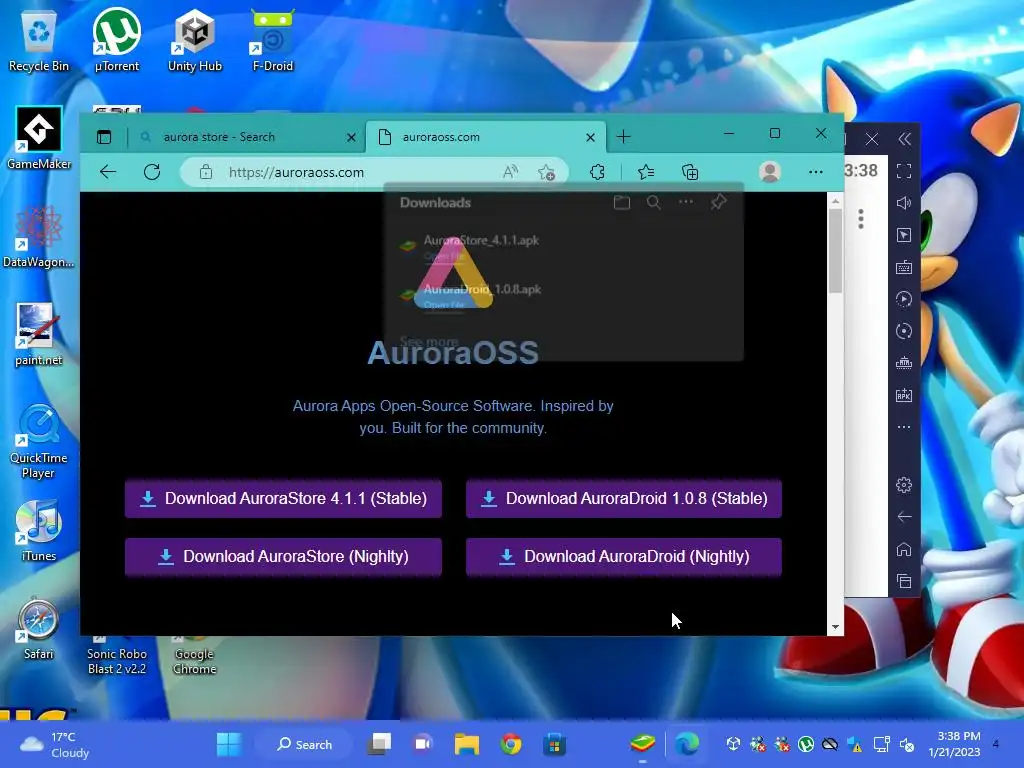Go to BlueStacks Android home

pyautogui.click(x=904, y=549)
